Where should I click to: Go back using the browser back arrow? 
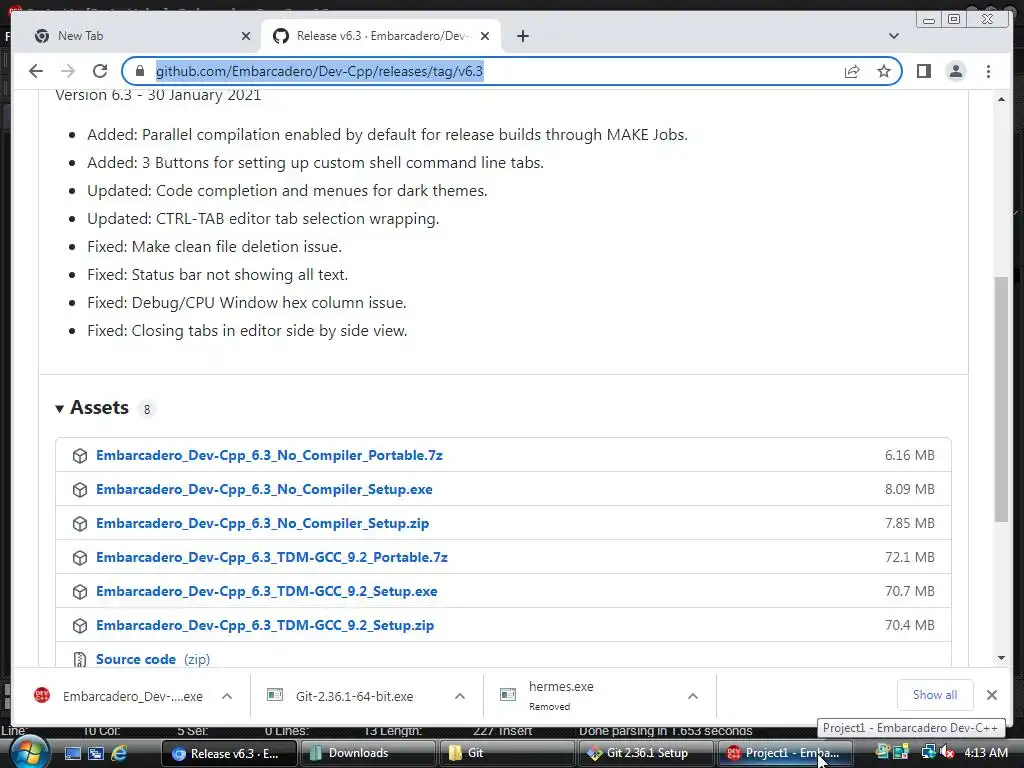point(36,71)
